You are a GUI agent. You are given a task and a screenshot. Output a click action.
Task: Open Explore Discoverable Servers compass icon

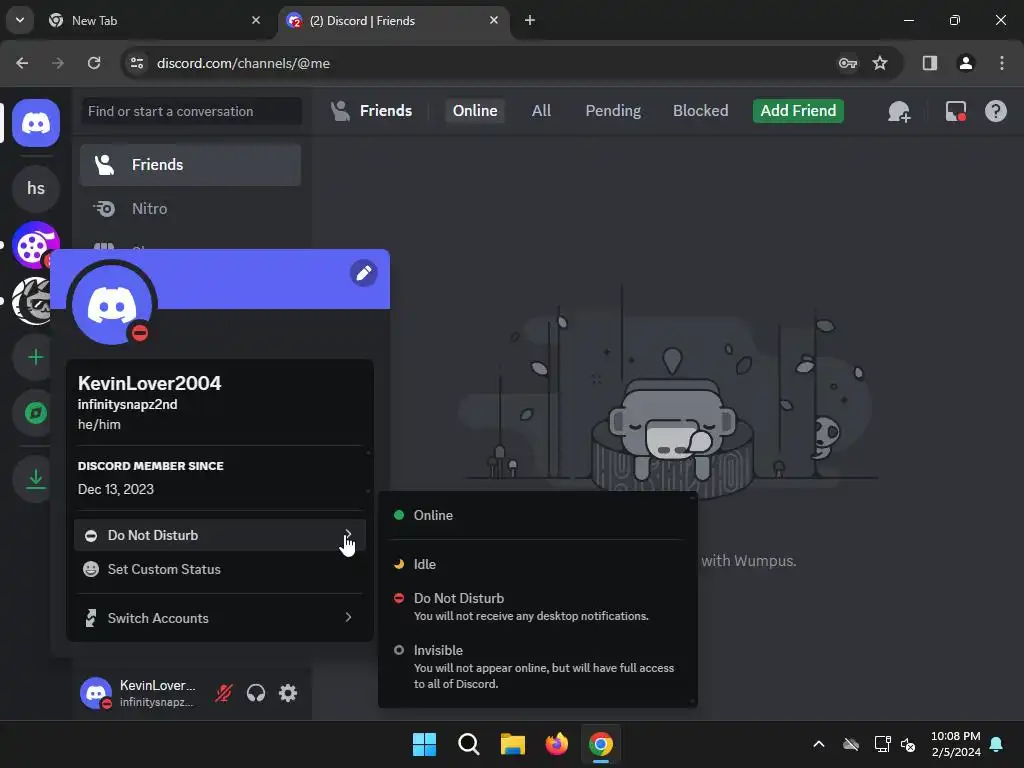coord(36,413)
